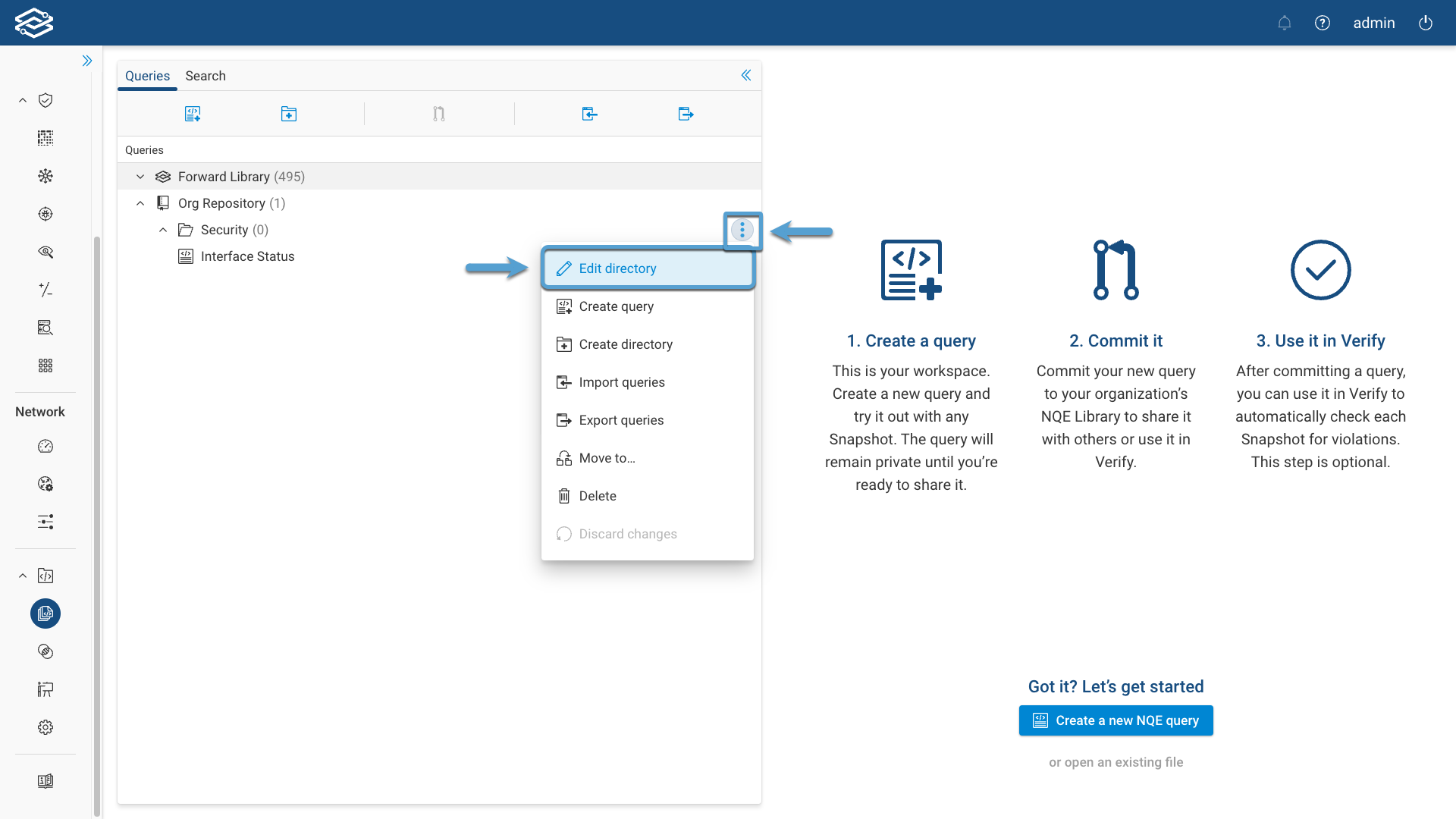
Task: Click the power logout icon
Action: (x=1425, y=23)
